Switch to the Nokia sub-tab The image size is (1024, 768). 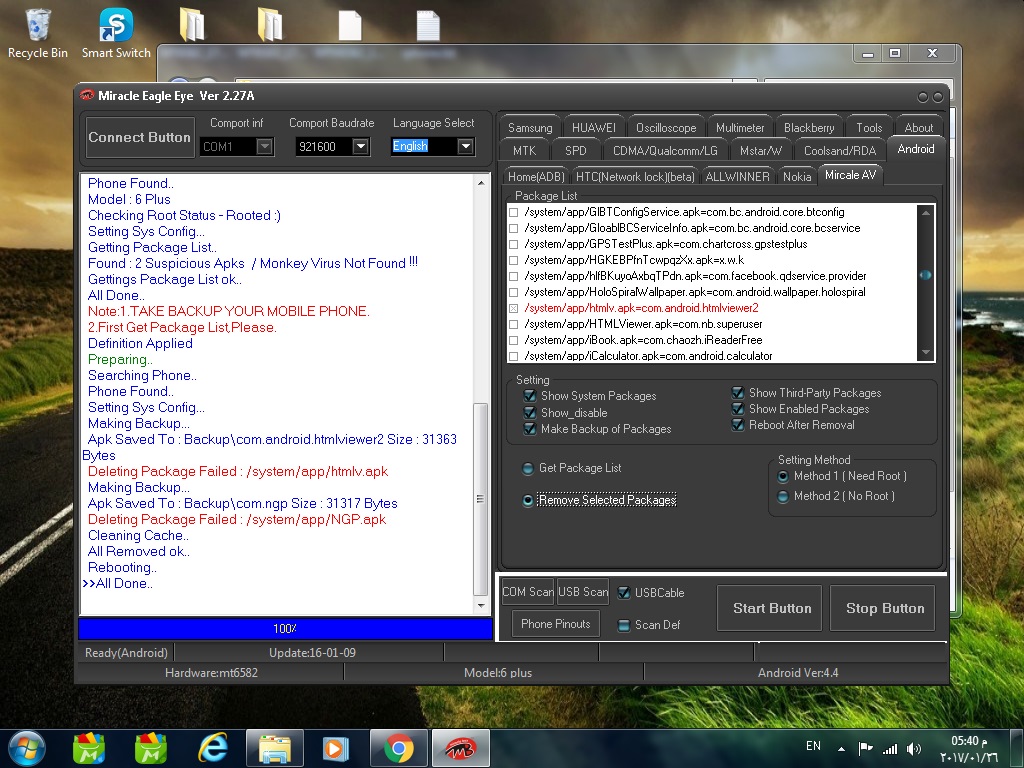pos(797,176)
